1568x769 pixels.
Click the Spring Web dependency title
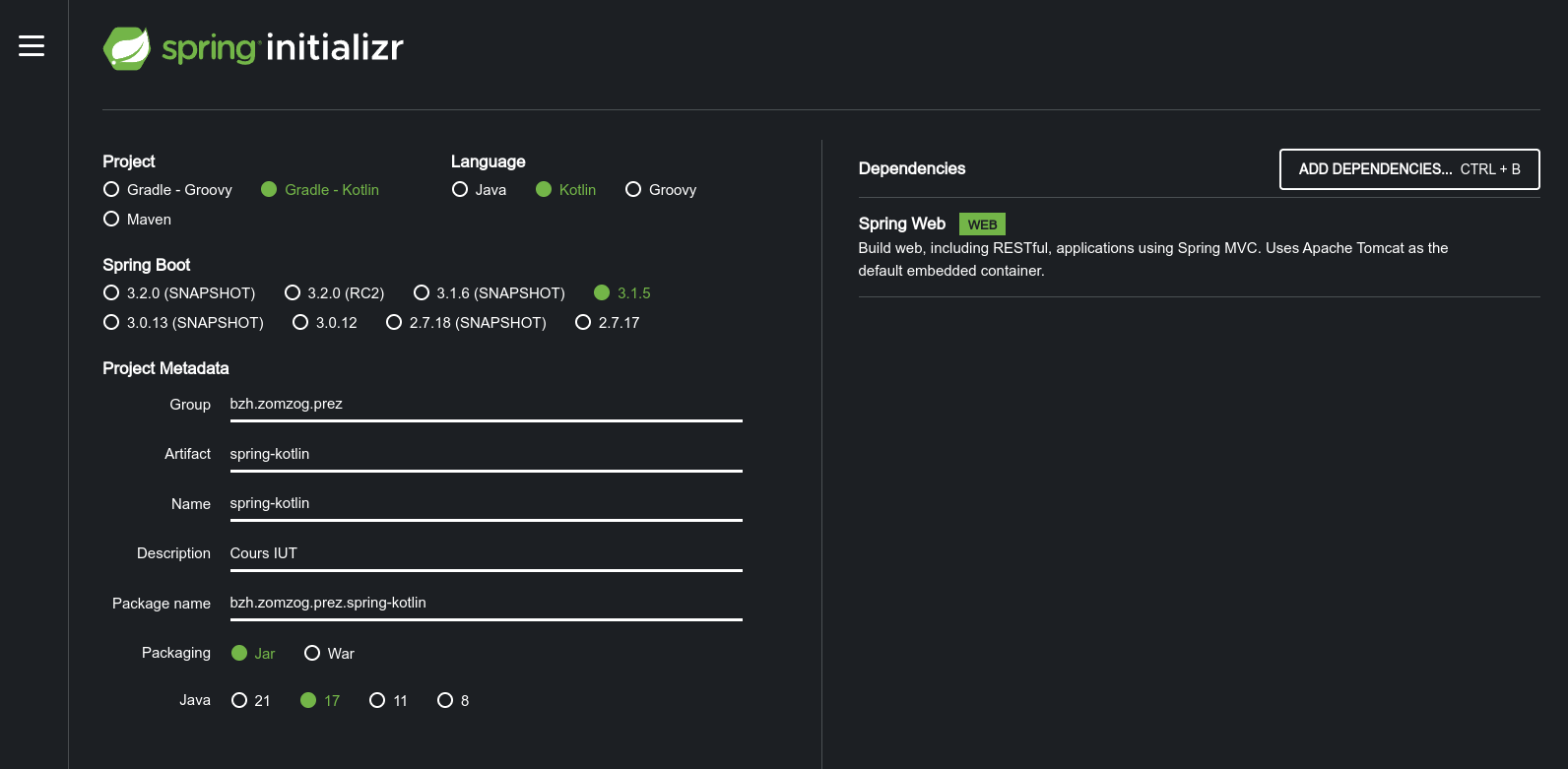pos(901,224)
